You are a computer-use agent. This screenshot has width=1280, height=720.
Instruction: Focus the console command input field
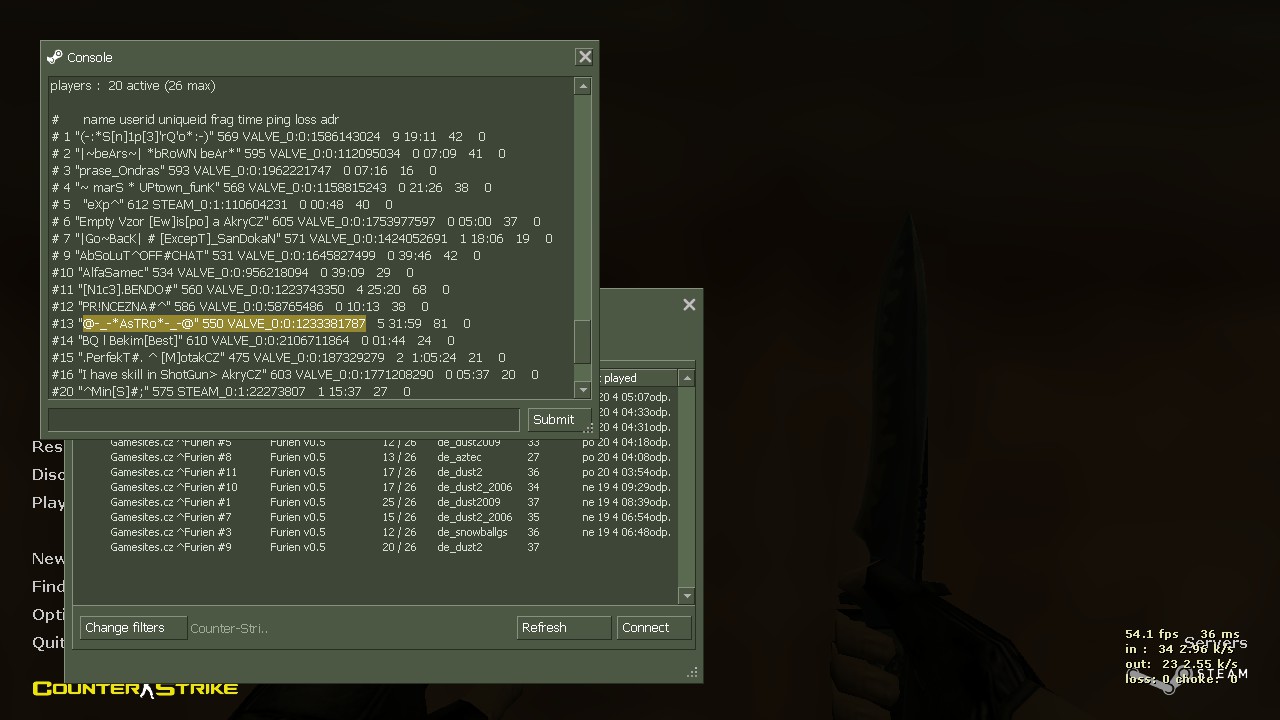pyautogui.click(x=284, y=419)
